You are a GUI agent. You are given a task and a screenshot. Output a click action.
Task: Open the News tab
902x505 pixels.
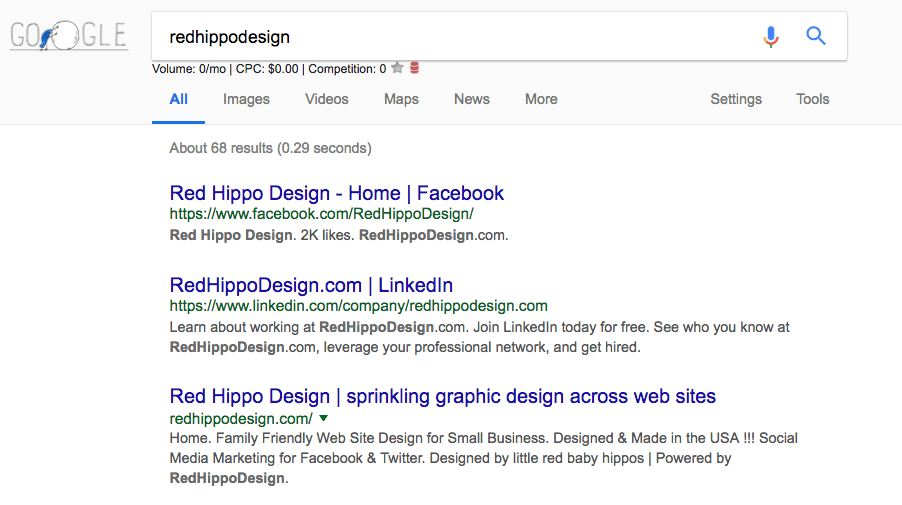(472, 99)
